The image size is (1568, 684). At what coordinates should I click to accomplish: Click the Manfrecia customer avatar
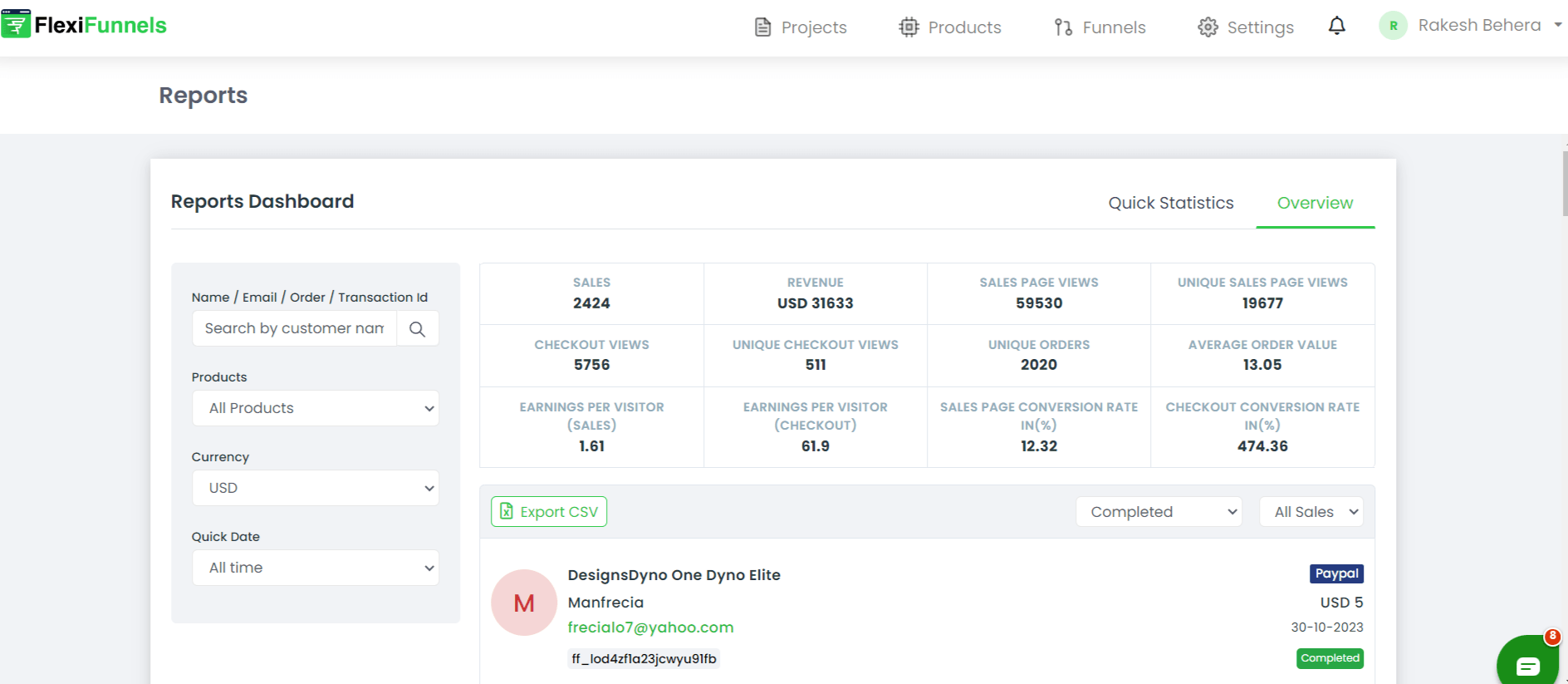524,603
